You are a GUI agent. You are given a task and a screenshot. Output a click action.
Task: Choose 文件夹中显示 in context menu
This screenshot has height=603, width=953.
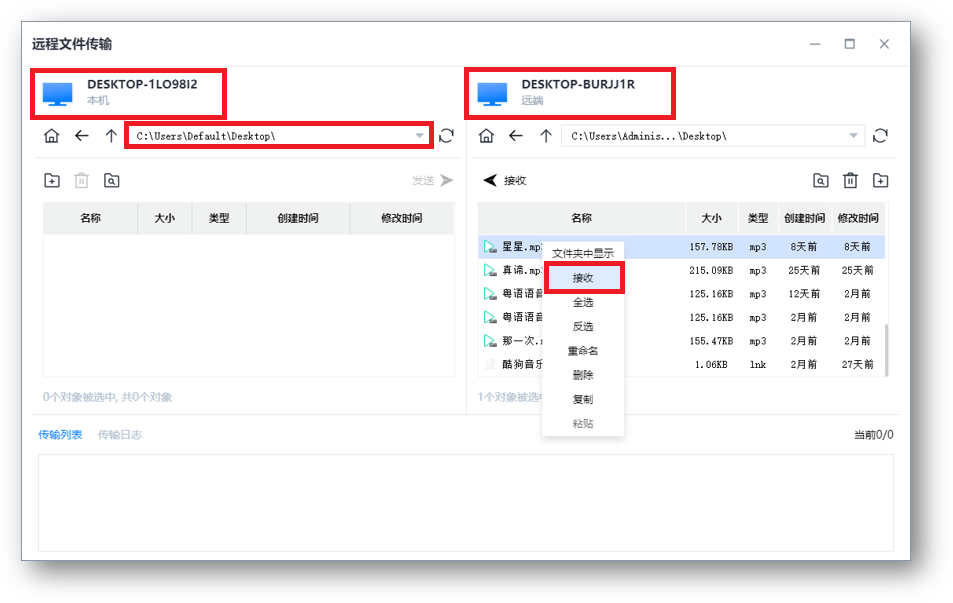(x=583, y=253)
